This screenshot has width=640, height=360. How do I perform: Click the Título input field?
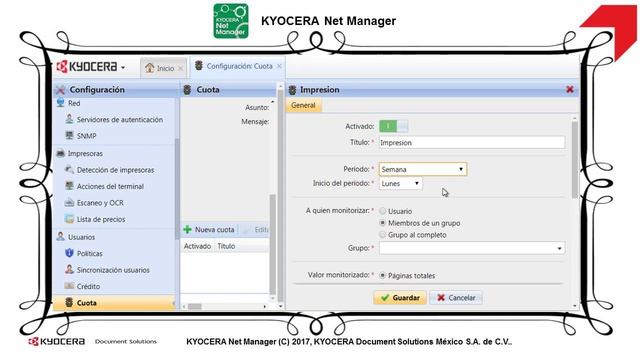point(472,142)
